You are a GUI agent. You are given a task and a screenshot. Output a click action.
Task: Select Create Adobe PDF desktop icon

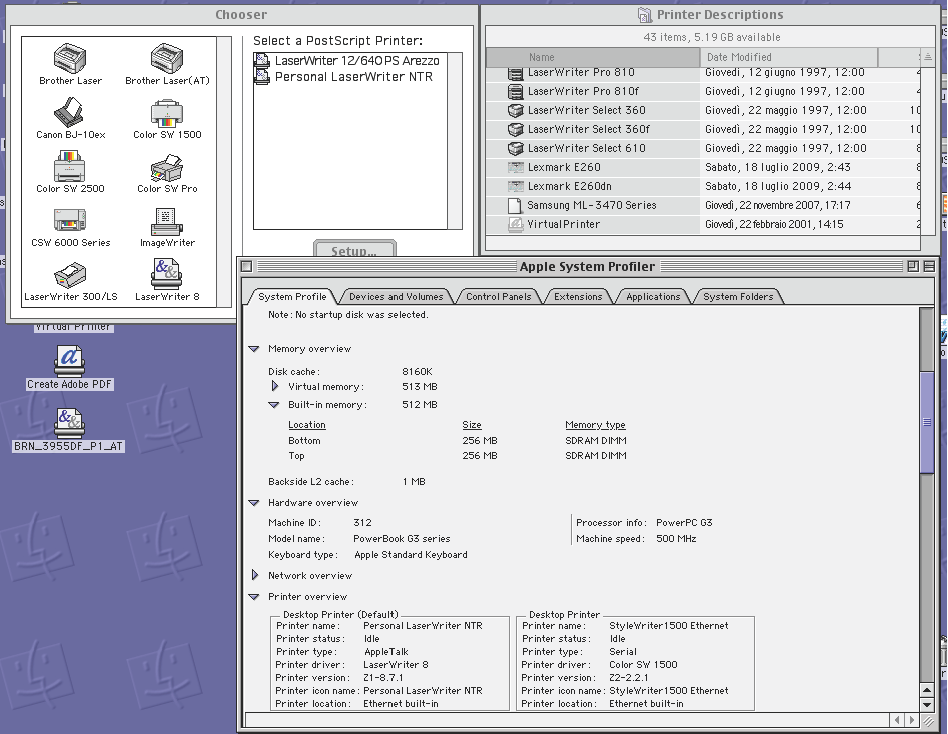coord(70,362)
